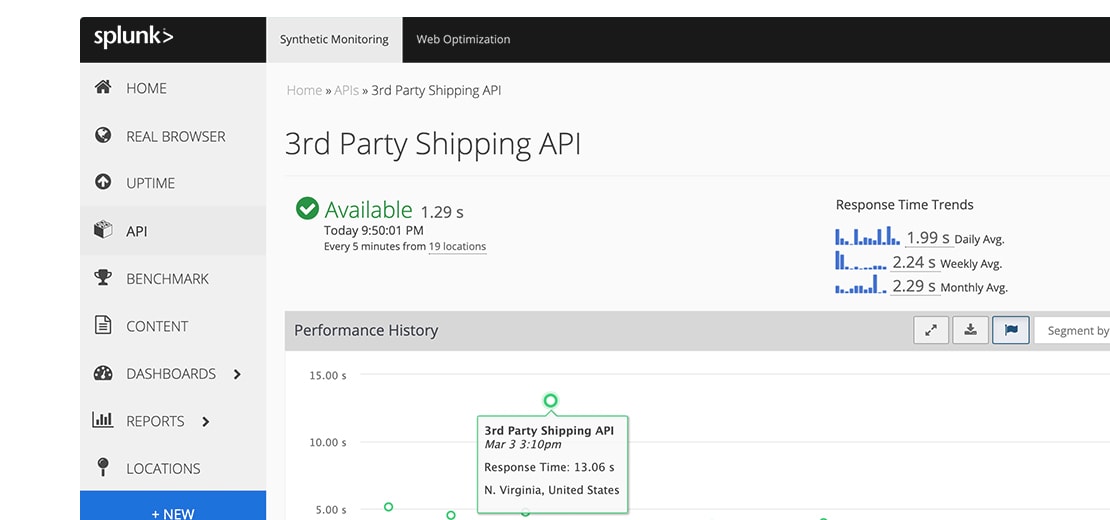Select the Synthetic Monitoring tab

[334, 40]
